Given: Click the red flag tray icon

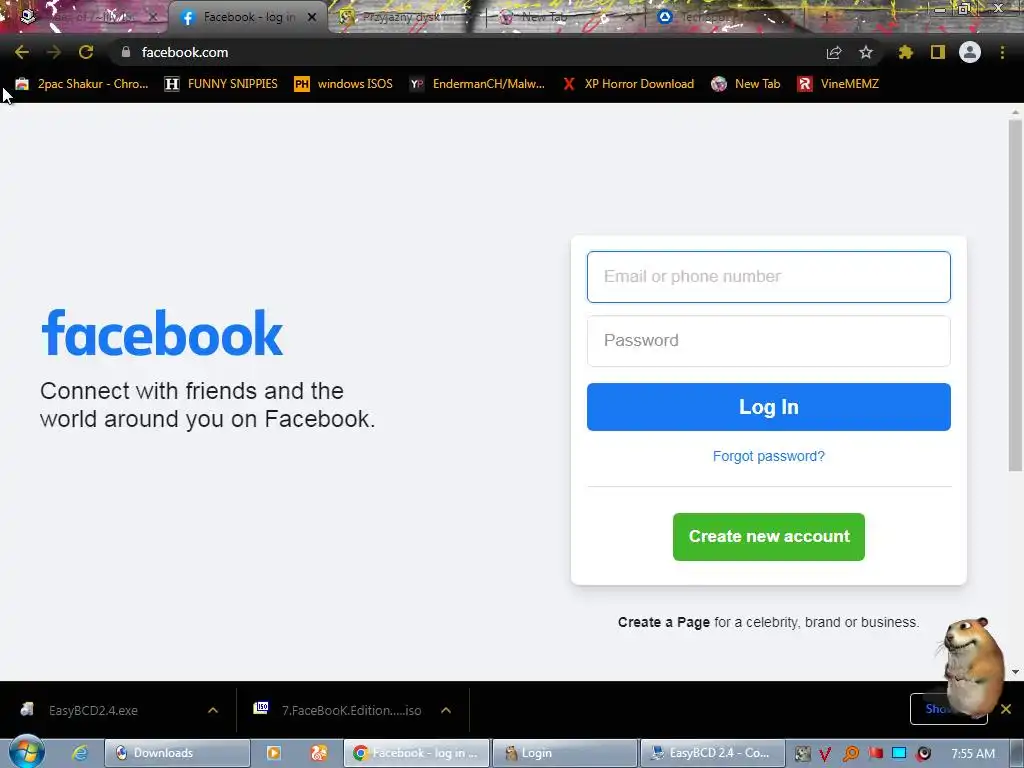Looking at the screenshot, I should [x=876, y=753].
